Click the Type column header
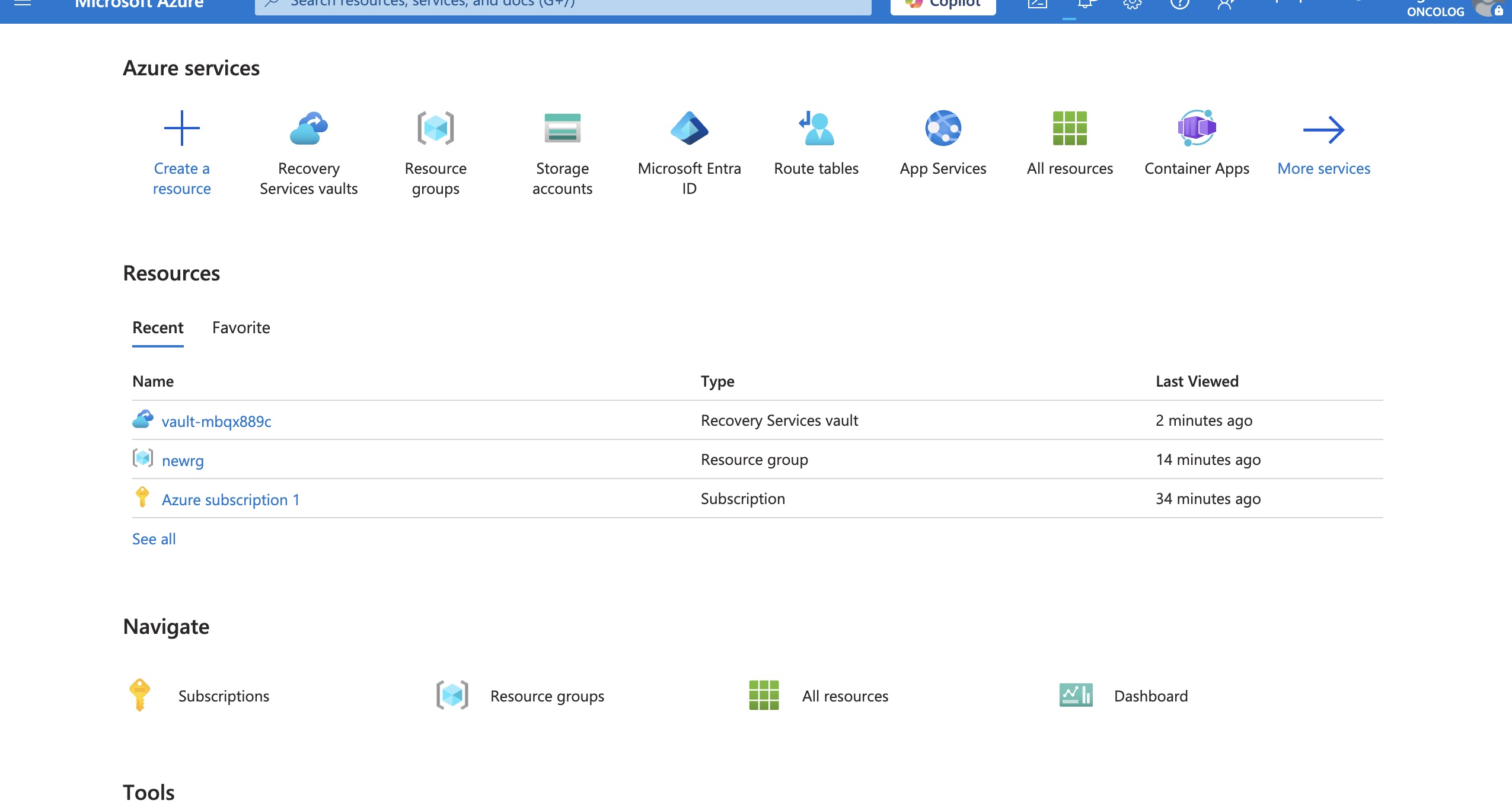This screenshot has height=810, width=1512. (717, 381)
